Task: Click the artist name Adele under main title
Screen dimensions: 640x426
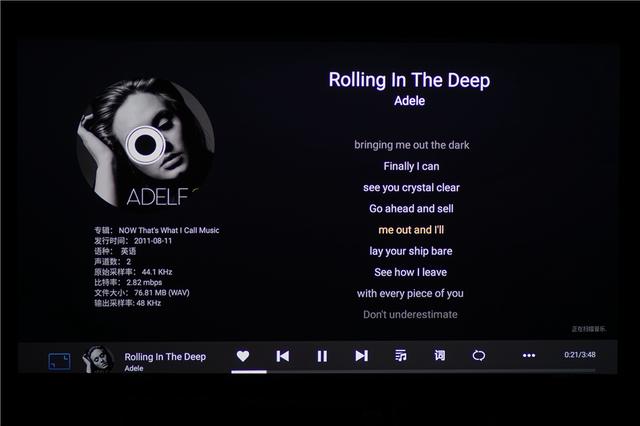Action: (x=409, y=101)
